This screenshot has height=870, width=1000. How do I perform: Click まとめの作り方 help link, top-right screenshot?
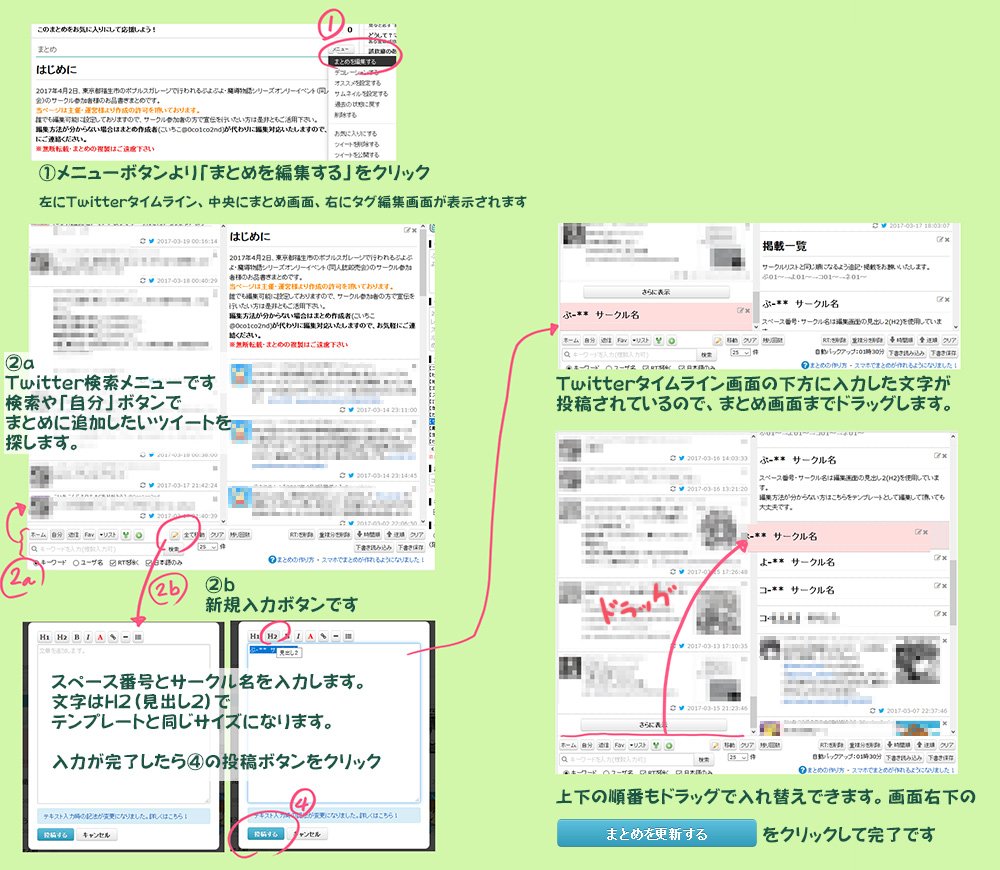[x=827, y=365]
